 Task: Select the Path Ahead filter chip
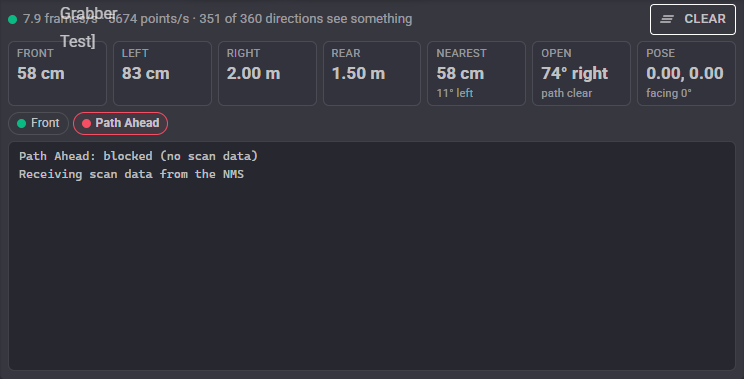click(121, 123)
